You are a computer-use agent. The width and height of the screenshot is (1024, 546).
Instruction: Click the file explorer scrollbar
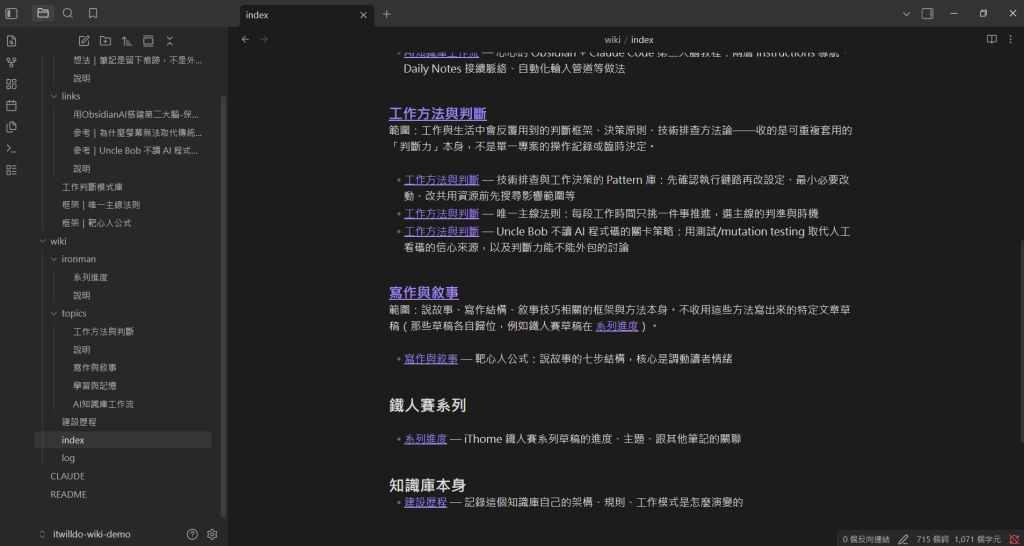(223, 307)
